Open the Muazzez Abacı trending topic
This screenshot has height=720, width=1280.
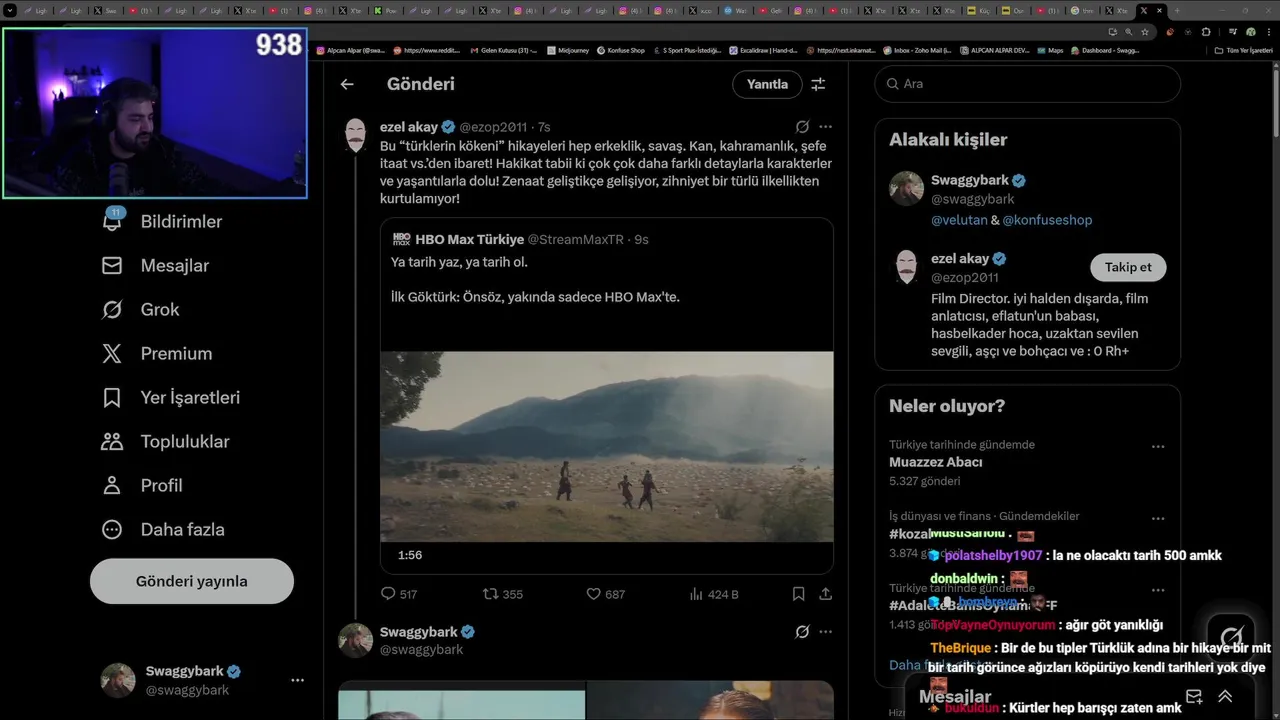(x=936, y=462)
